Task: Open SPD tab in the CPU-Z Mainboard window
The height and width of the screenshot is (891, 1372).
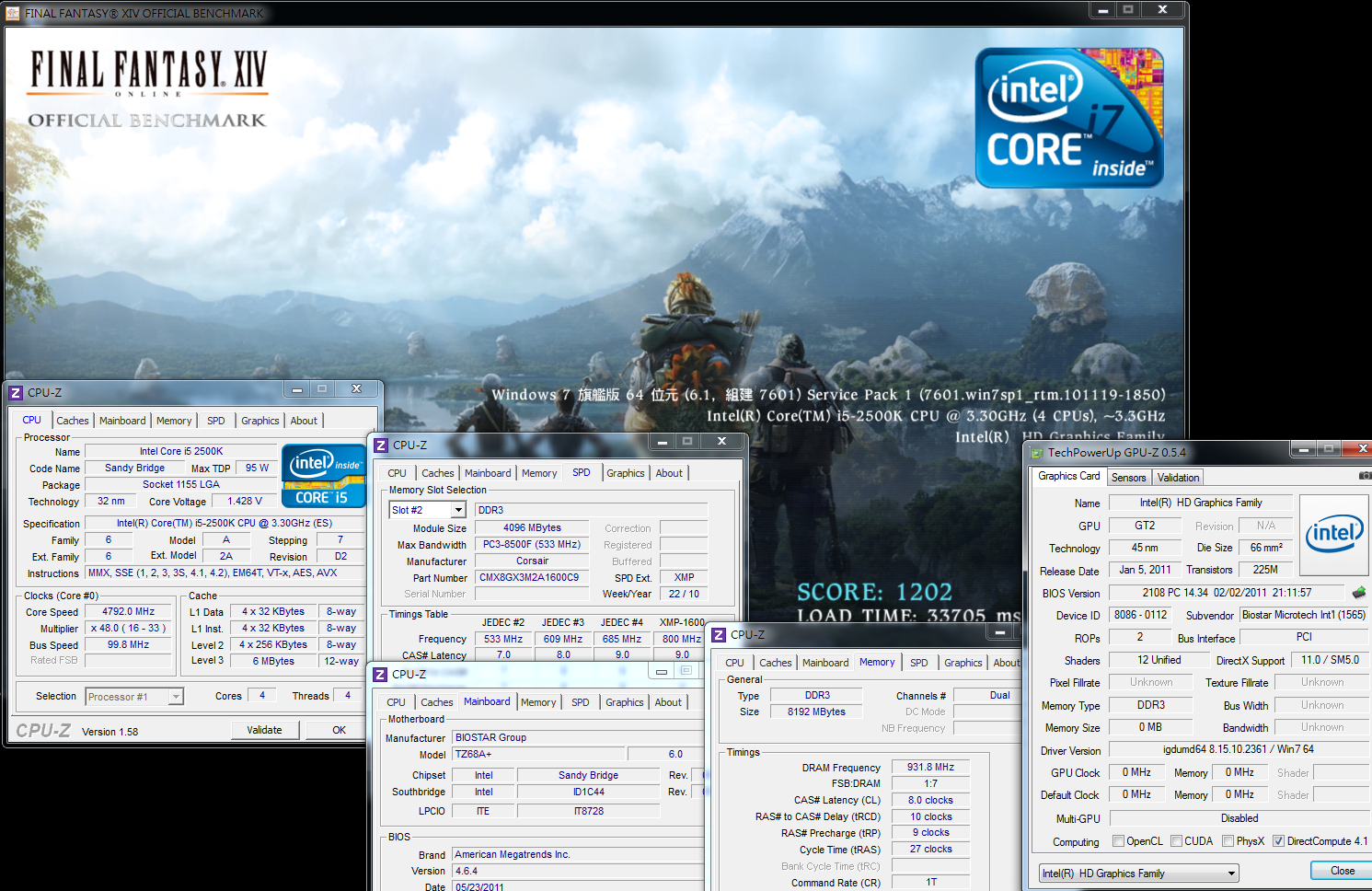Action: coord(581,702)
